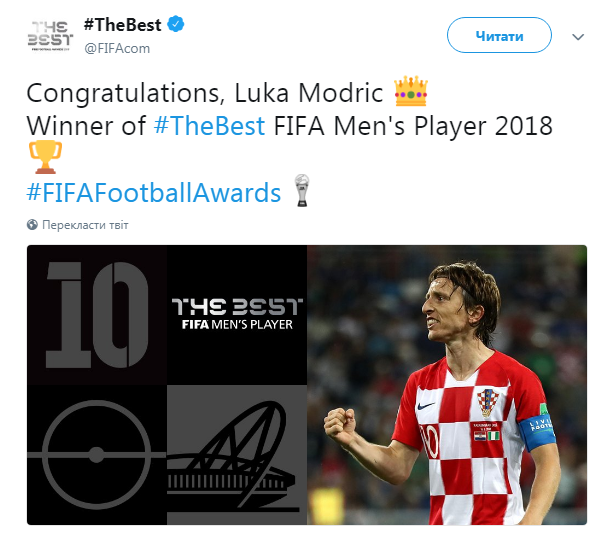Open the #FIFAFootballAwards hashtag
The image size is (609, 541).
pos(155,192)
